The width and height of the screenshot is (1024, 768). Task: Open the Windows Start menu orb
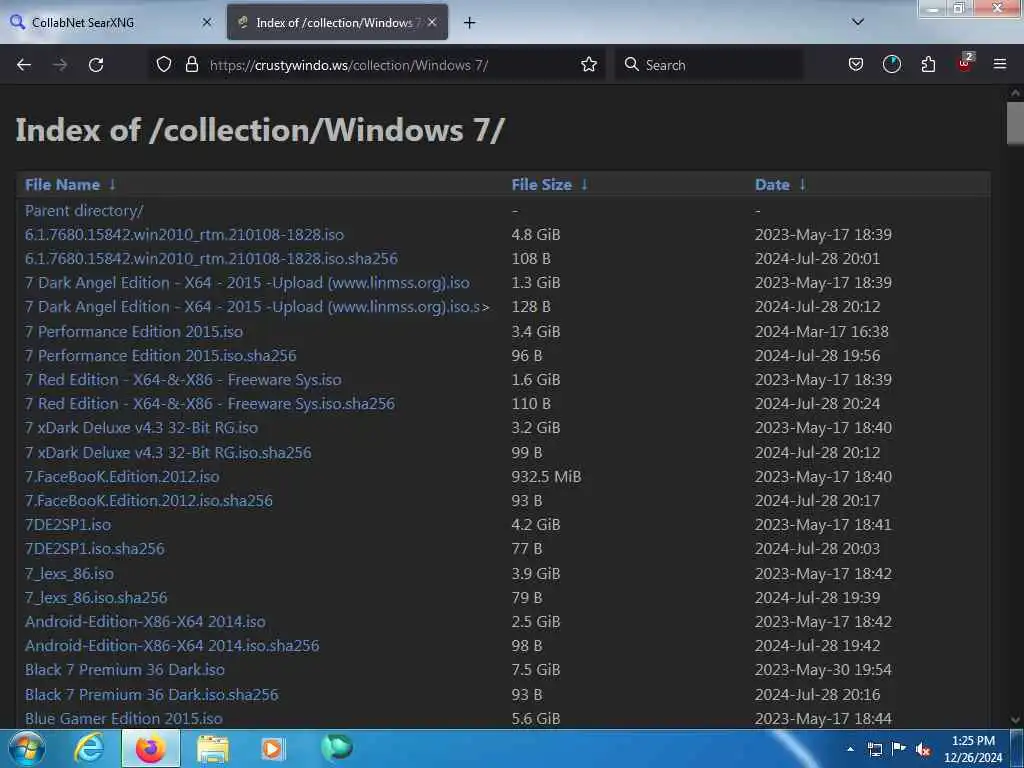pyautogui.click(x=25, y=748)
